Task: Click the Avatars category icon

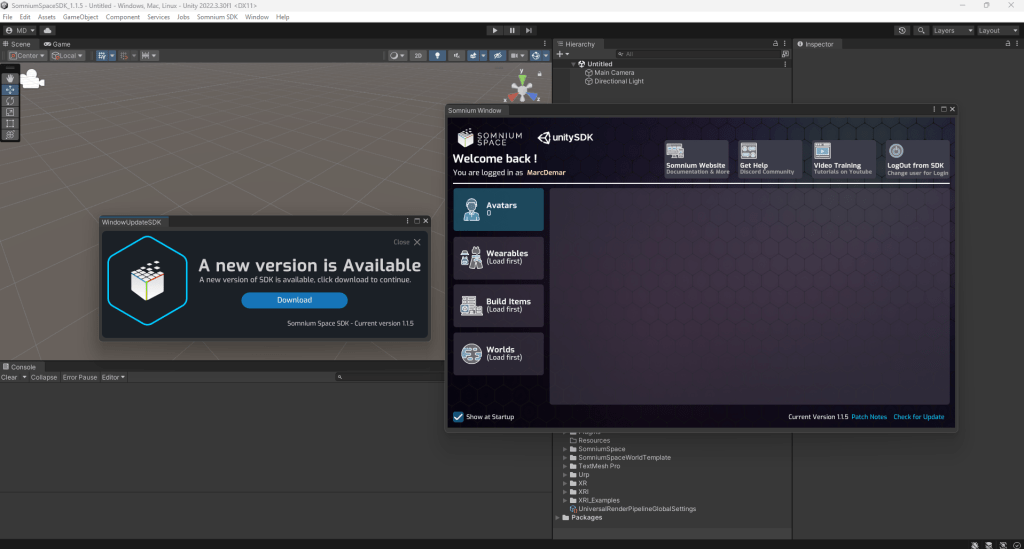Action: [x=471, y=210]
